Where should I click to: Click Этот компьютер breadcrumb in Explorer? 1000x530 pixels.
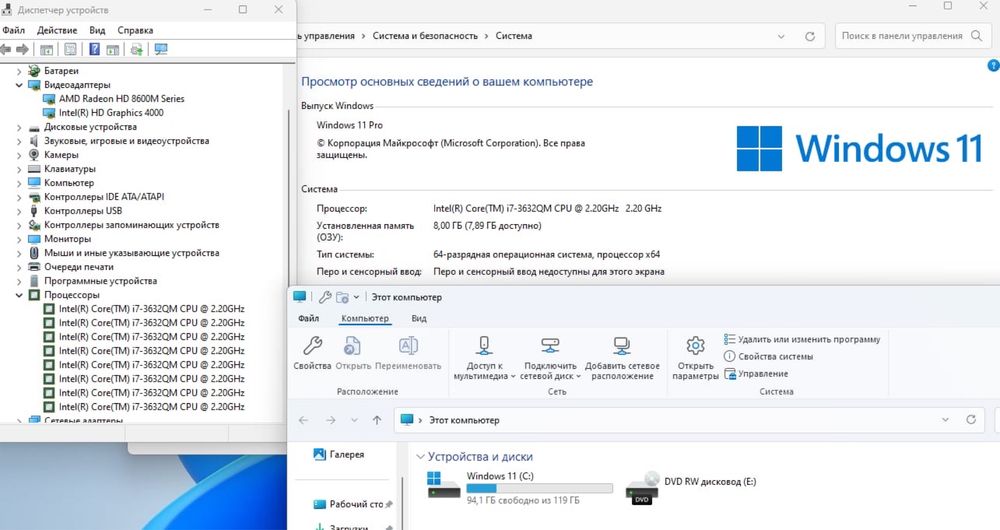click(x=464, y=420)
